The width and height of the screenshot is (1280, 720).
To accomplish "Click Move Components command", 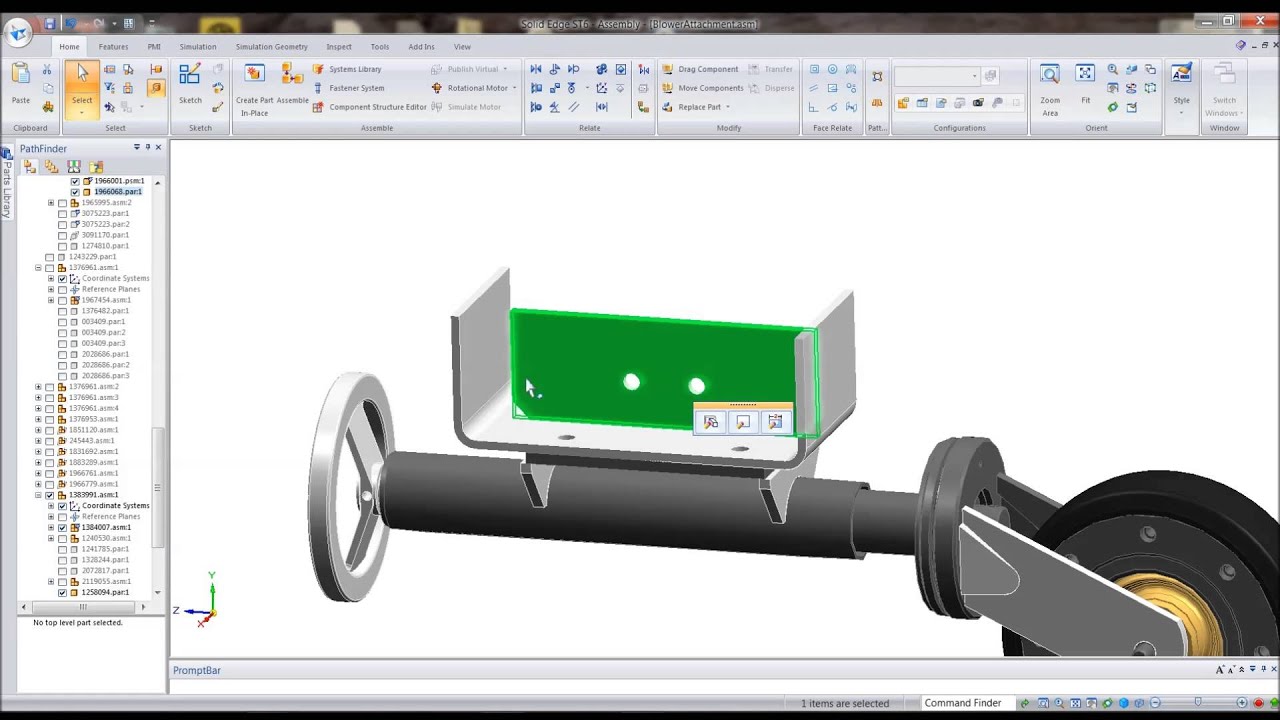I will (x=703, y=88).
